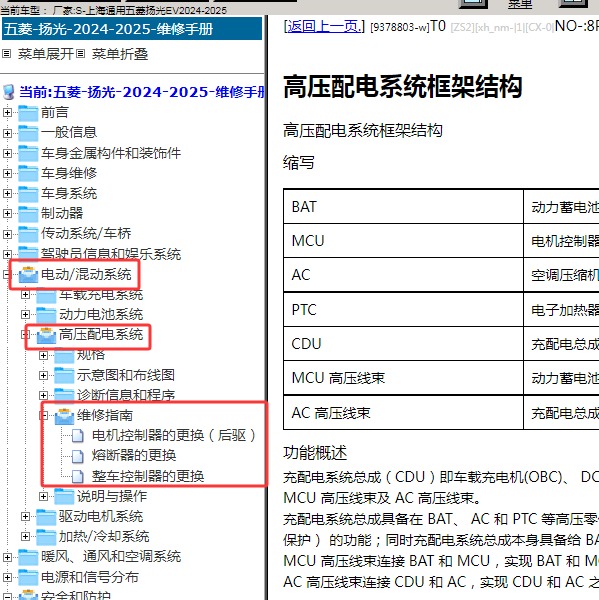The image size is (599, 600).
Task: Expand the 车身维修 node
Action: tap(7, 173)
